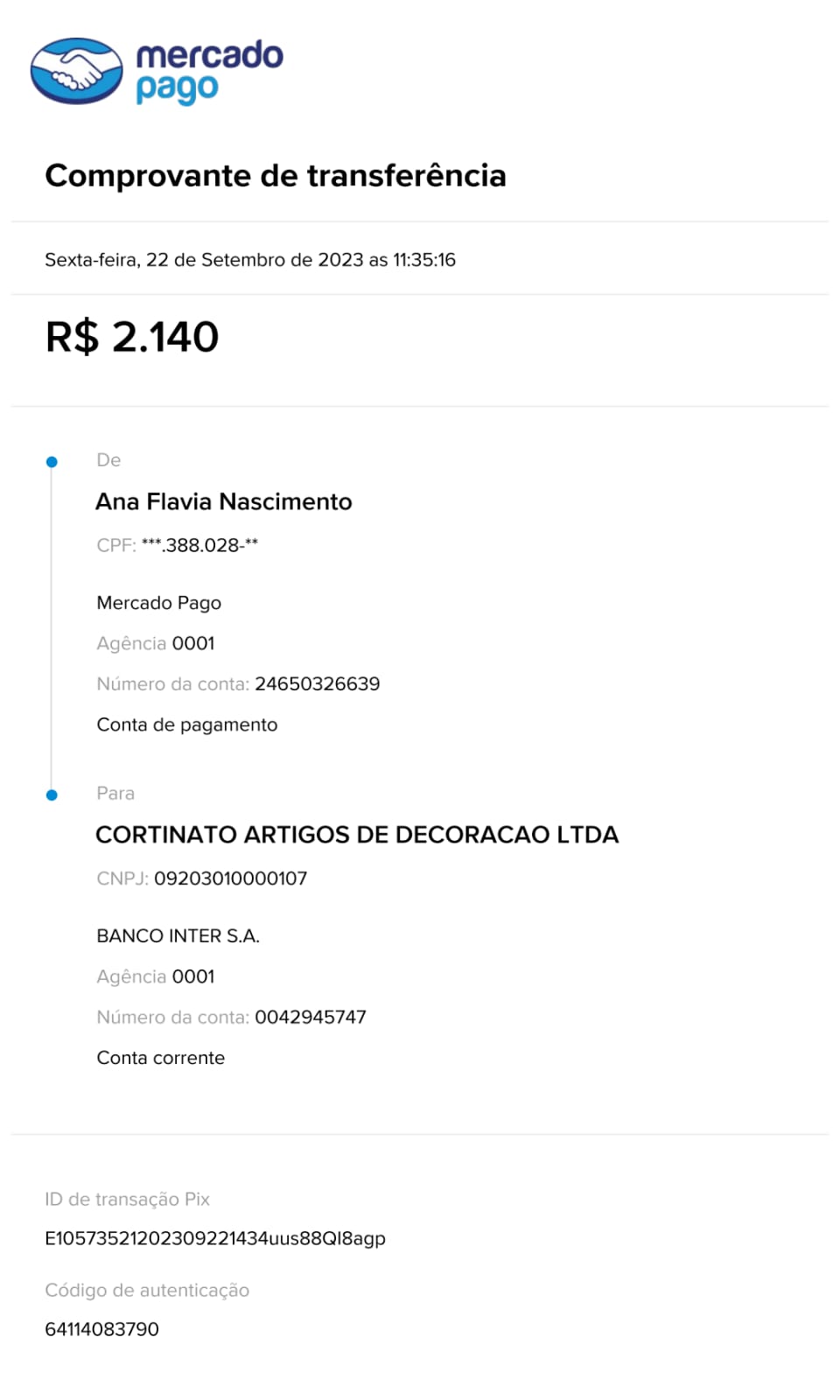Screen dimensions: 840x1400
Task: Click the sender's Mercado Pago bank label
Action: 159,603
